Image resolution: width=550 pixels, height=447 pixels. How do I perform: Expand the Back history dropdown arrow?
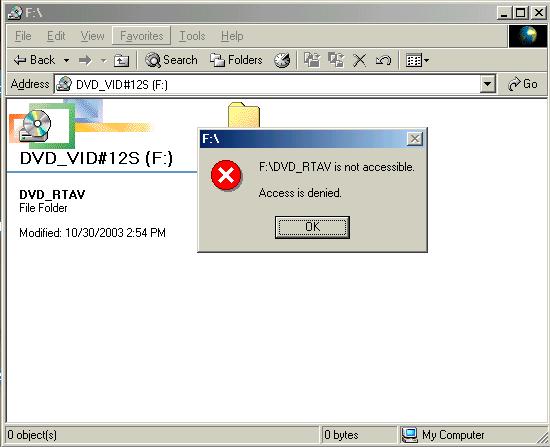[x=66, y=60]
